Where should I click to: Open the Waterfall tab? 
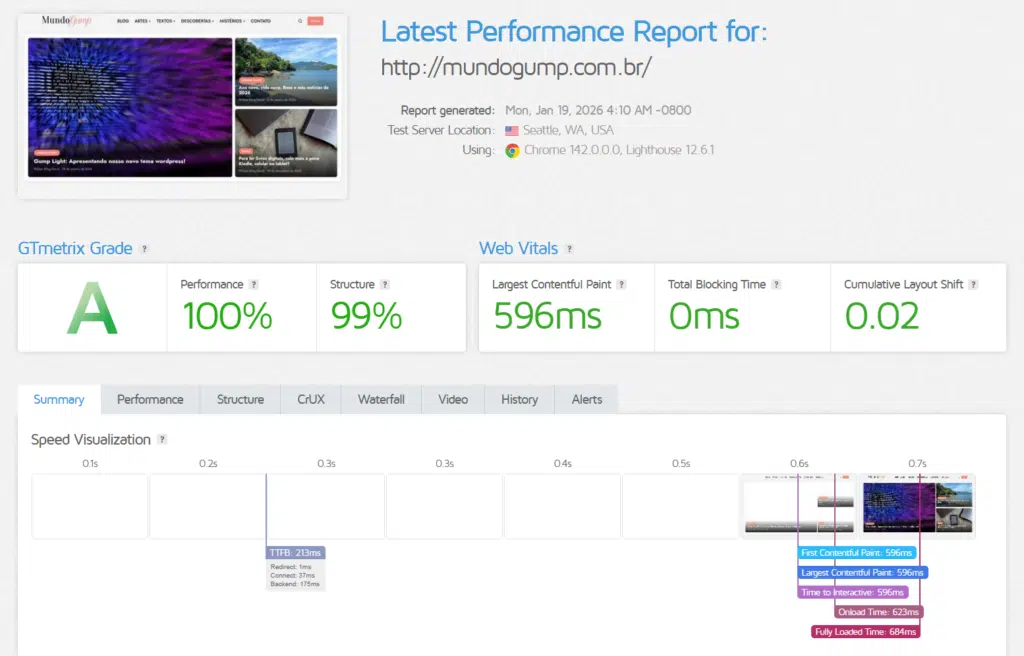pos(381,399)
